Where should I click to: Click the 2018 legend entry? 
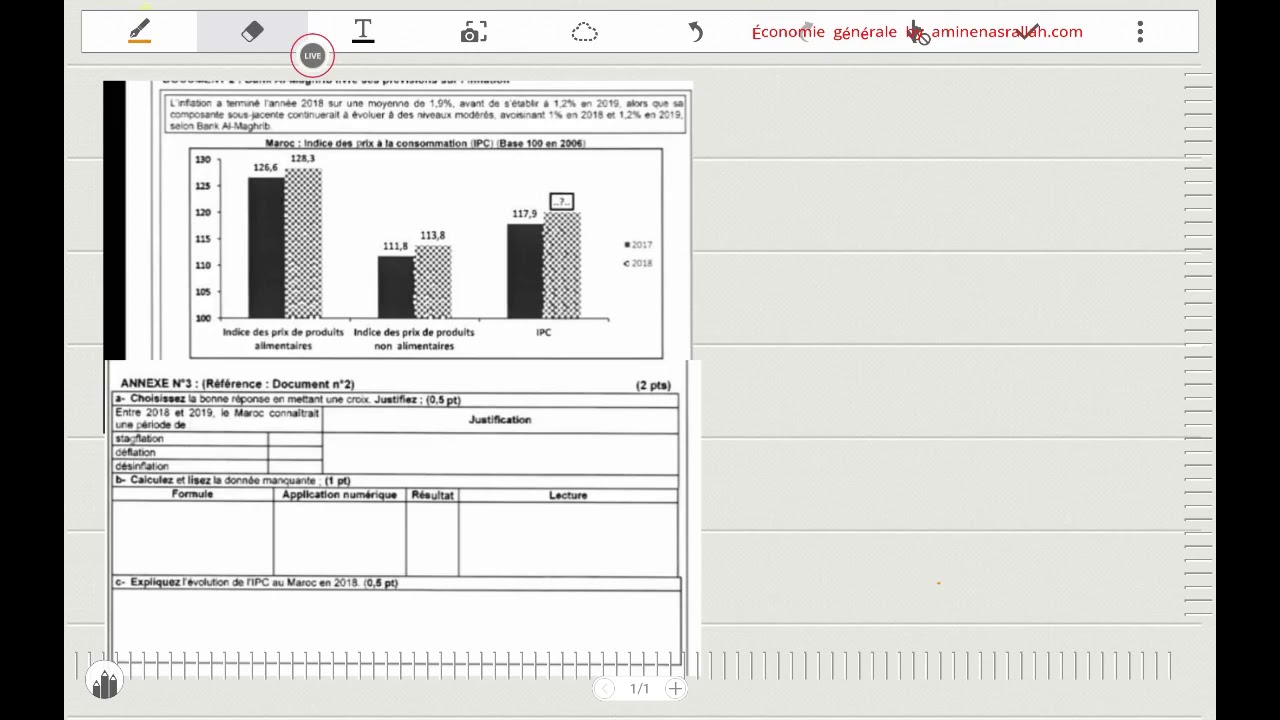click(638, 264)
